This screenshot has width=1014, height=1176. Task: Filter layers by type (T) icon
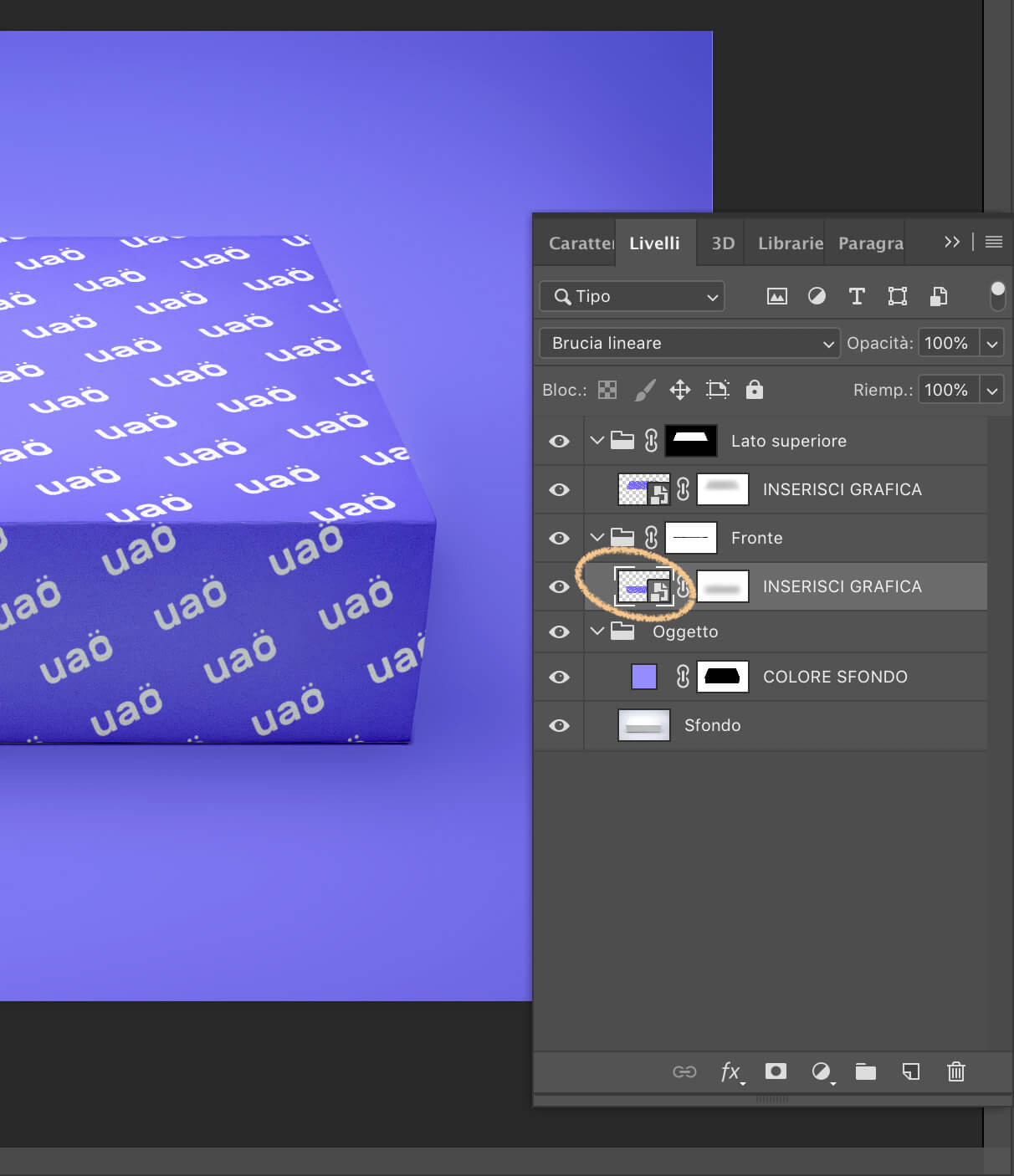[x=857, y=296]
